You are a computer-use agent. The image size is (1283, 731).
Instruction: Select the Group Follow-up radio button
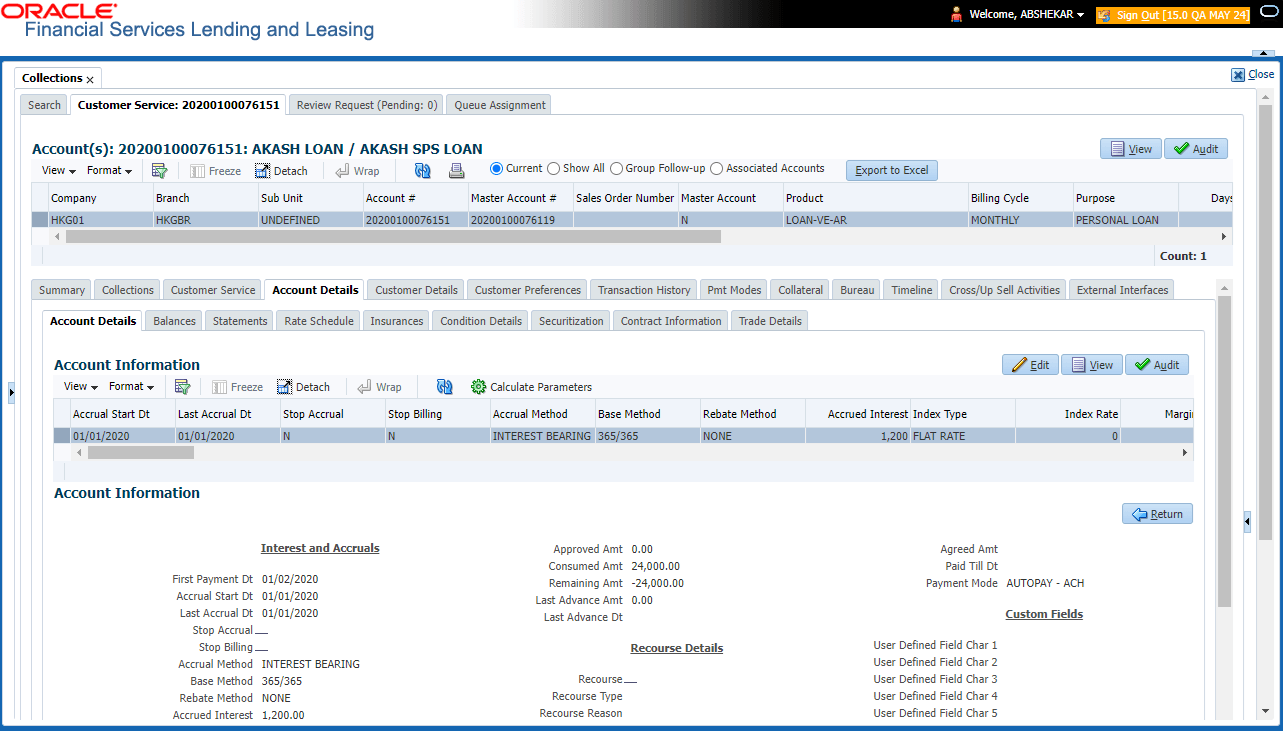616,169
